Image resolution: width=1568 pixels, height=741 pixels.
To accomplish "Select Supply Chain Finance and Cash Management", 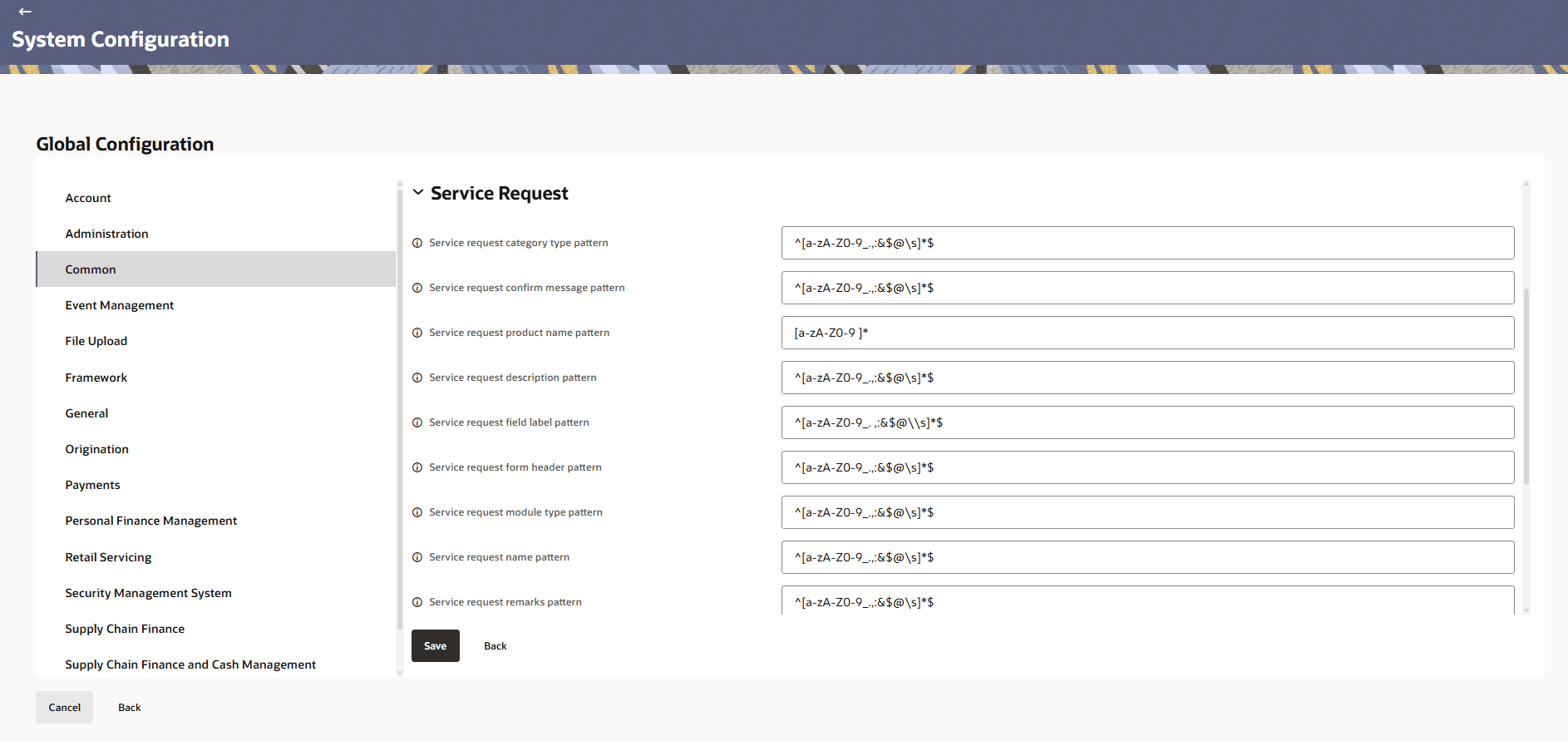I will 215,664.
